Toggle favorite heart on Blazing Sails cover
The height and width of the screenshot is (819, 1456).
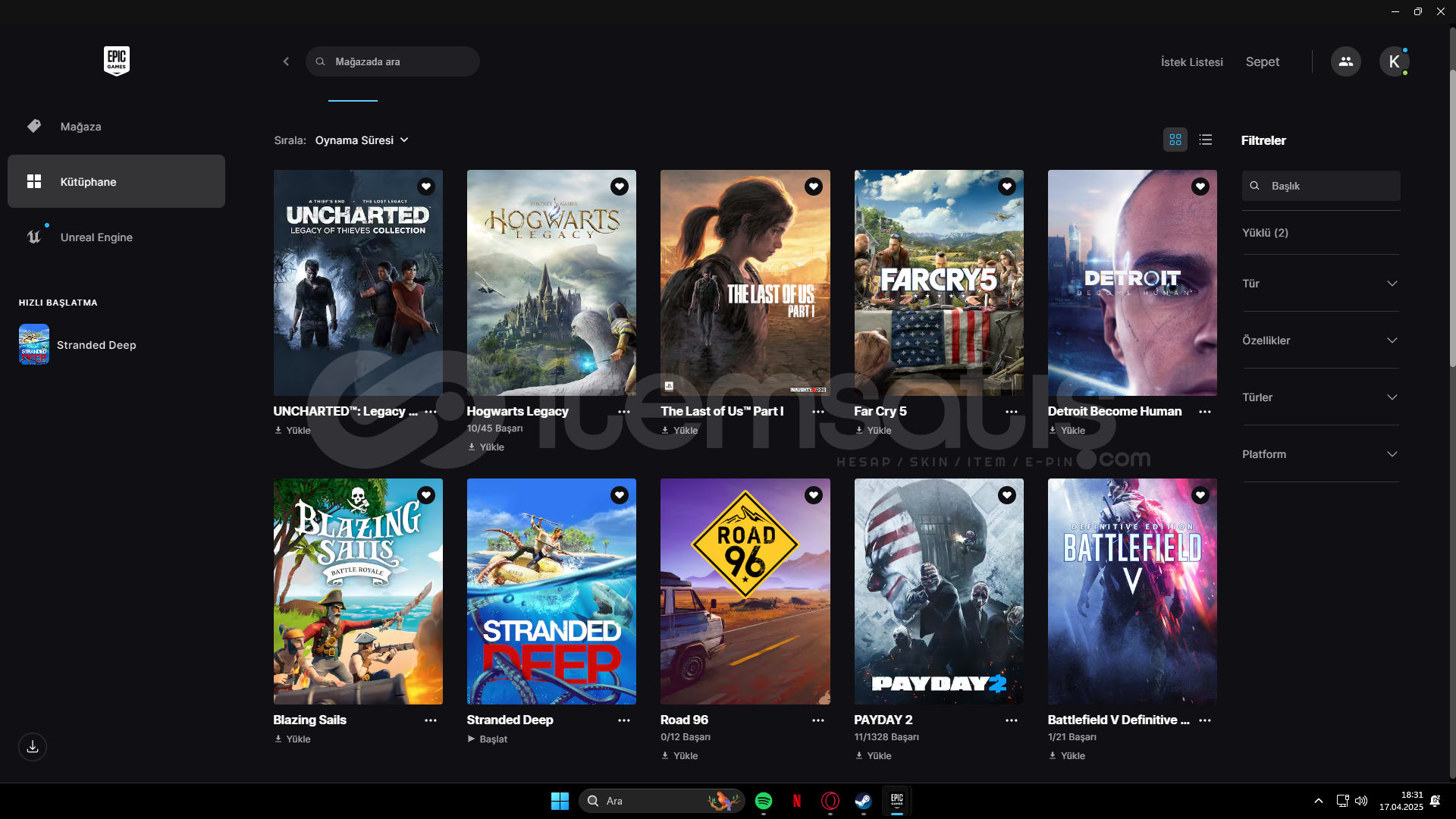pos(426,495)
